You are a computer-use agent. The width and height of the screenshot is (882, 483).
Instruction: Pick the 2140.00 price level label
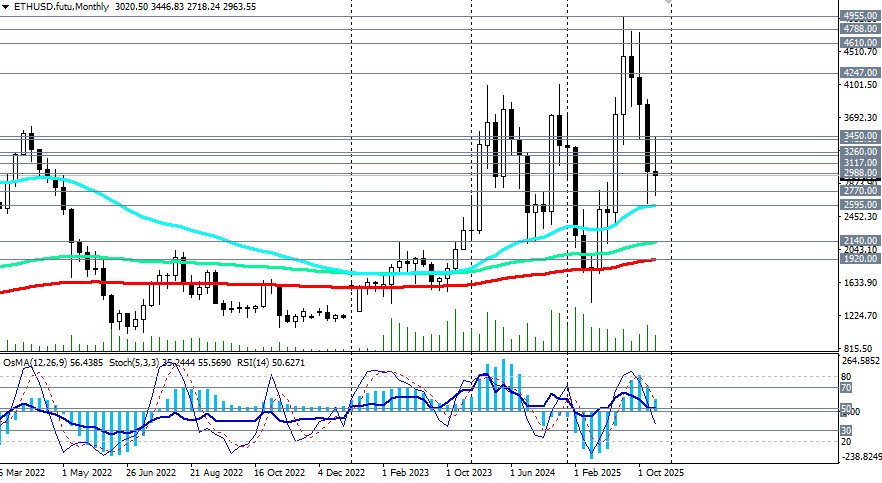(860, 241)
